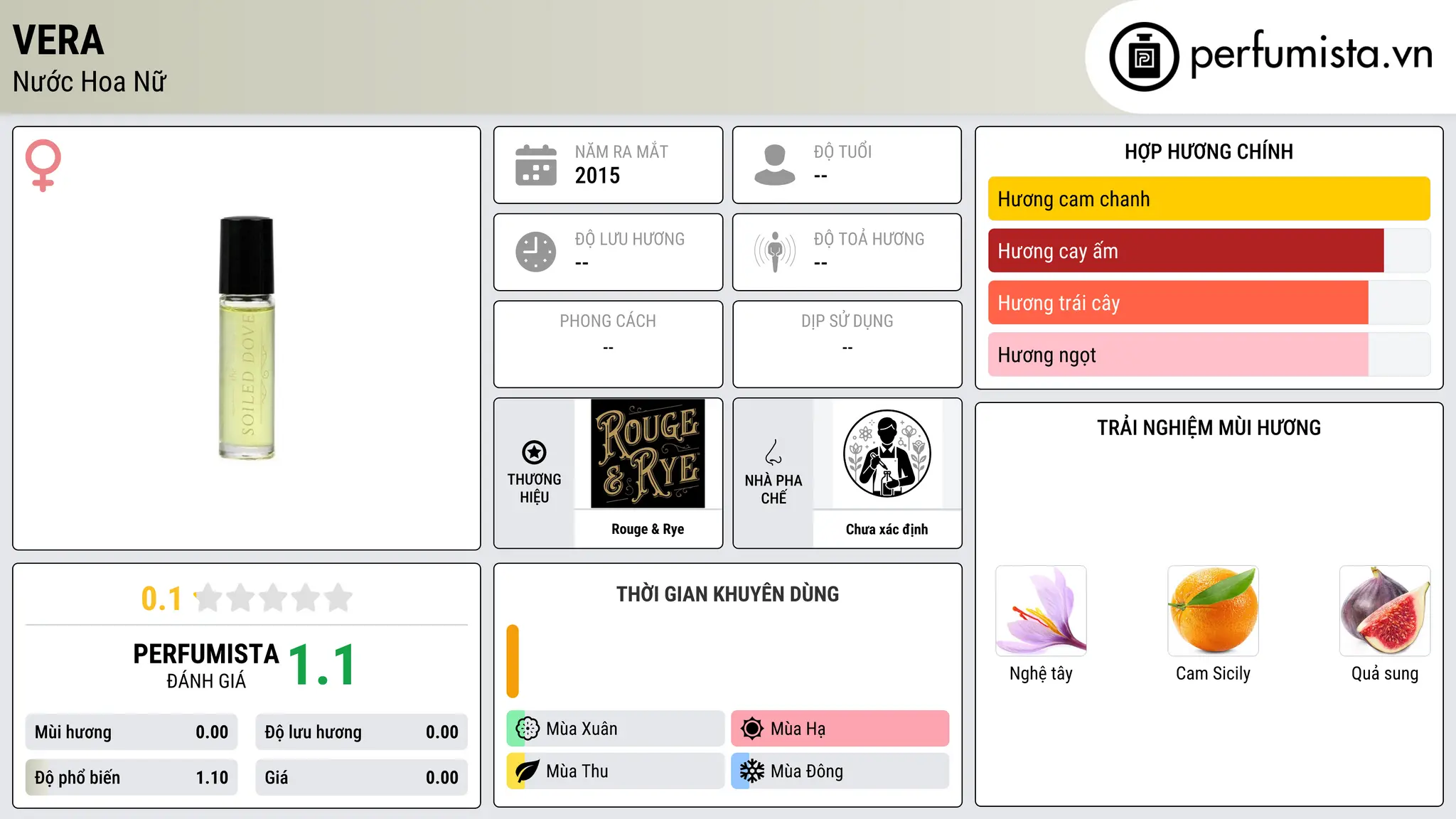Image resolution: width=1456 pixels, height=819 pixels.
Task: Click the ĐỘ TUỔI label
Action: tap(842, 152)
